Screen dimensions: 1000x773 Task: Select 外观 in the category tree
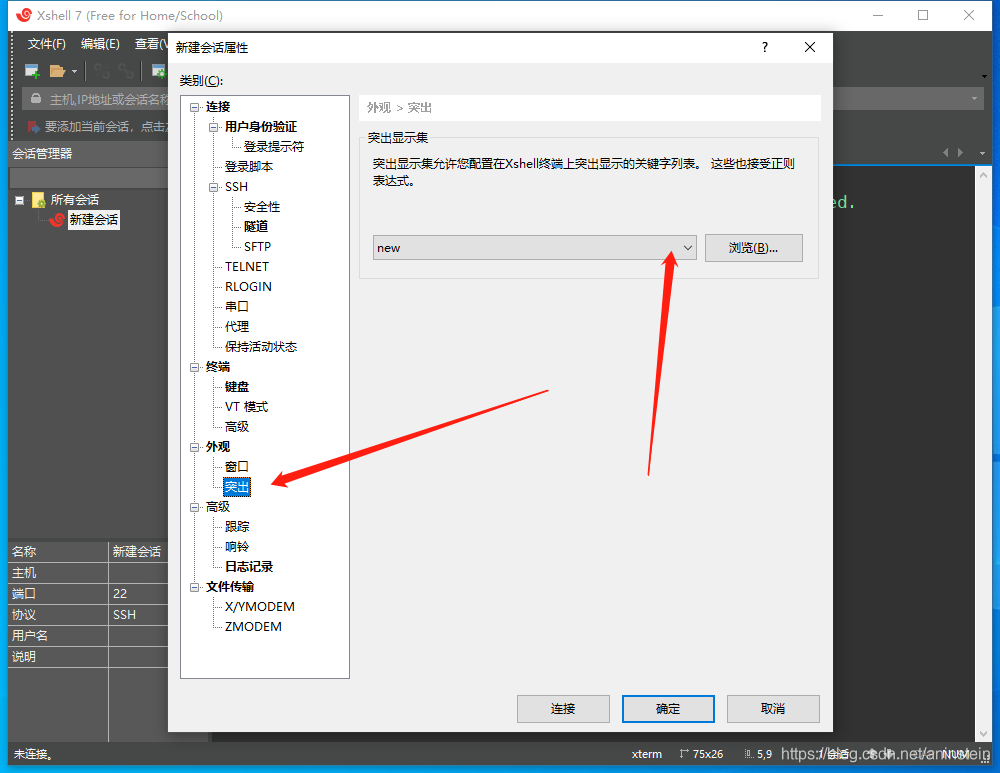point(217,446)
